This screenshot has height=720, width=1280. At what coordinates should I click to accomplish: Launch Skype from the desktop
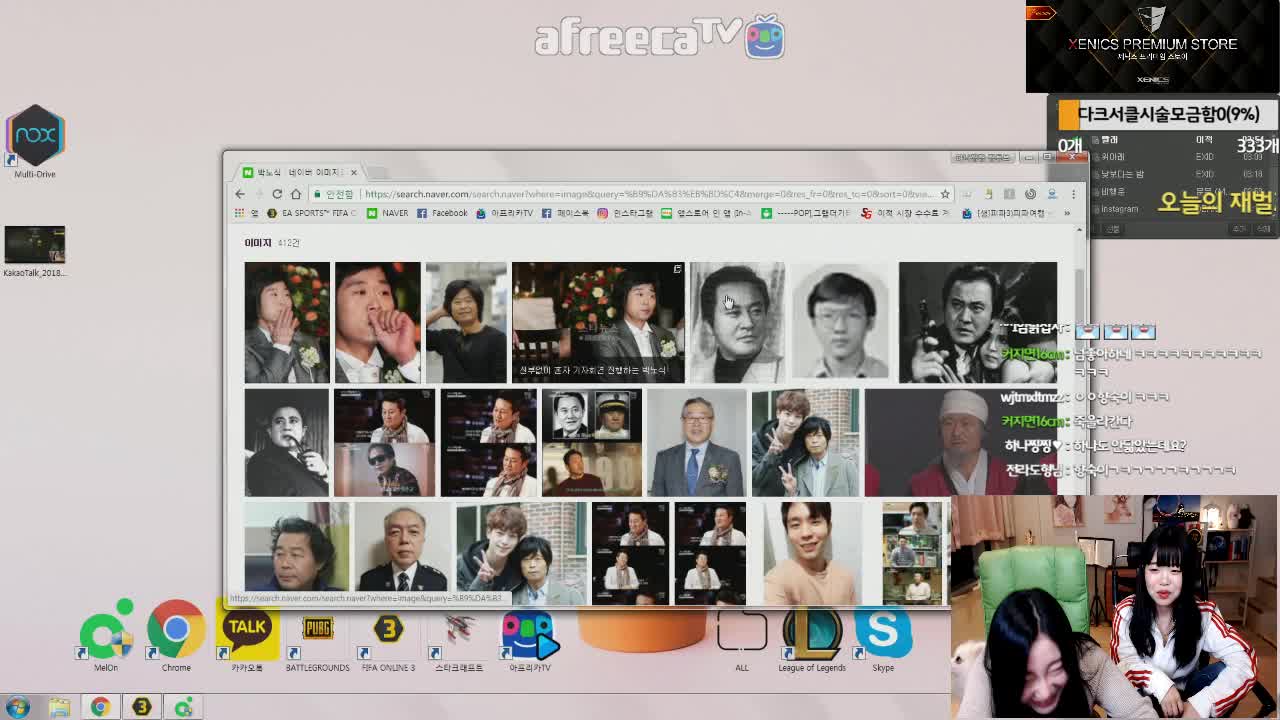[x=883, y=632]
